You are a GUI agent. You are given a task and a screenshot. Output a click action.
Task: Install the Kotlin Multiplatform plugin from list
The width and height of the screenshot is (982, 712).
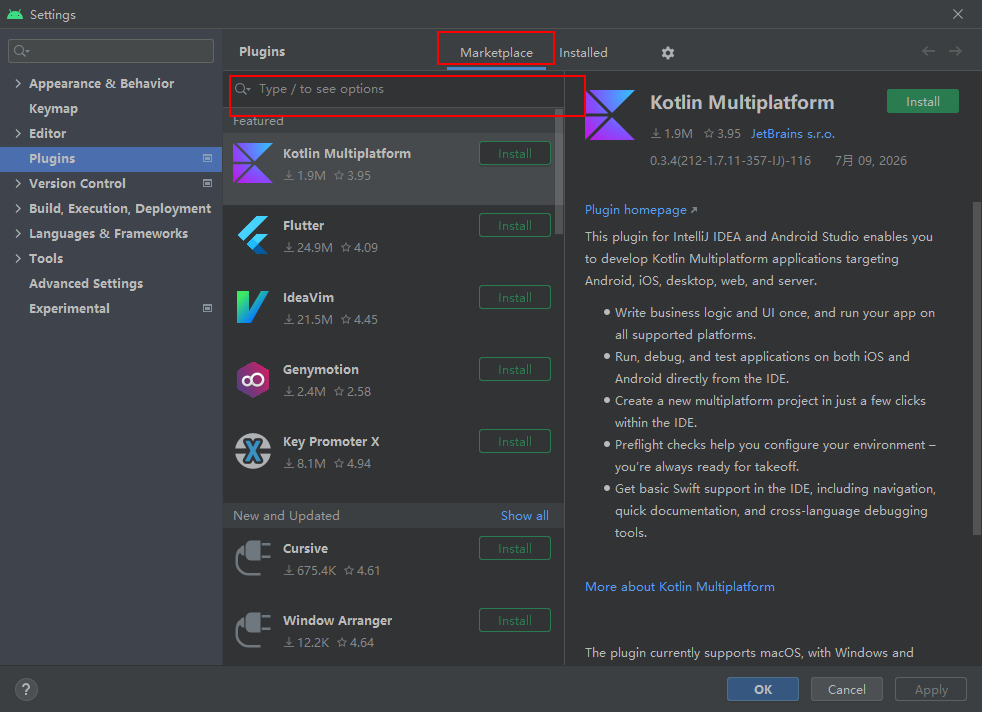[x=515, y=153]
